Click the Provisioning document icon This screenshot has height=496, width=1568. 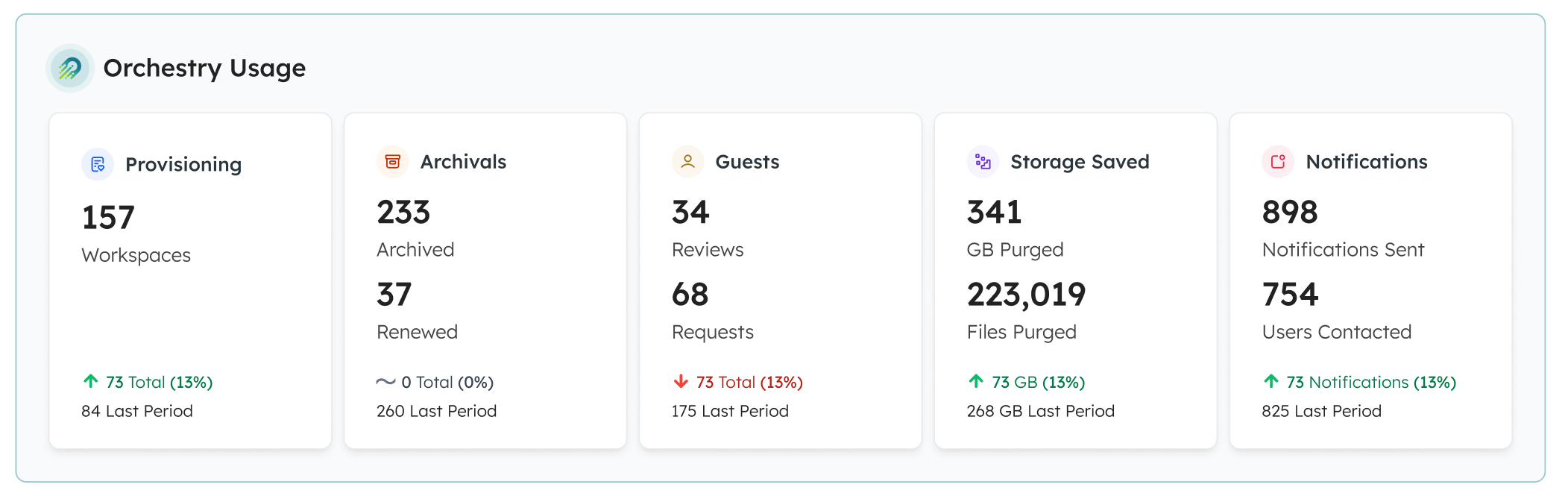[x=98, y=164]
